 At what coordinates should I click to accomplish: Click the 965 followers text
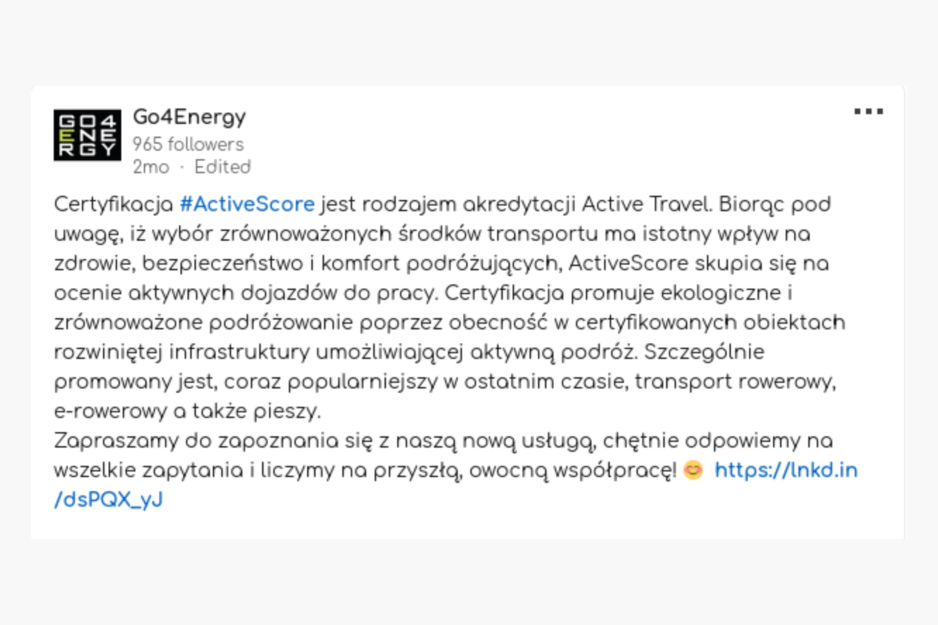188,144
